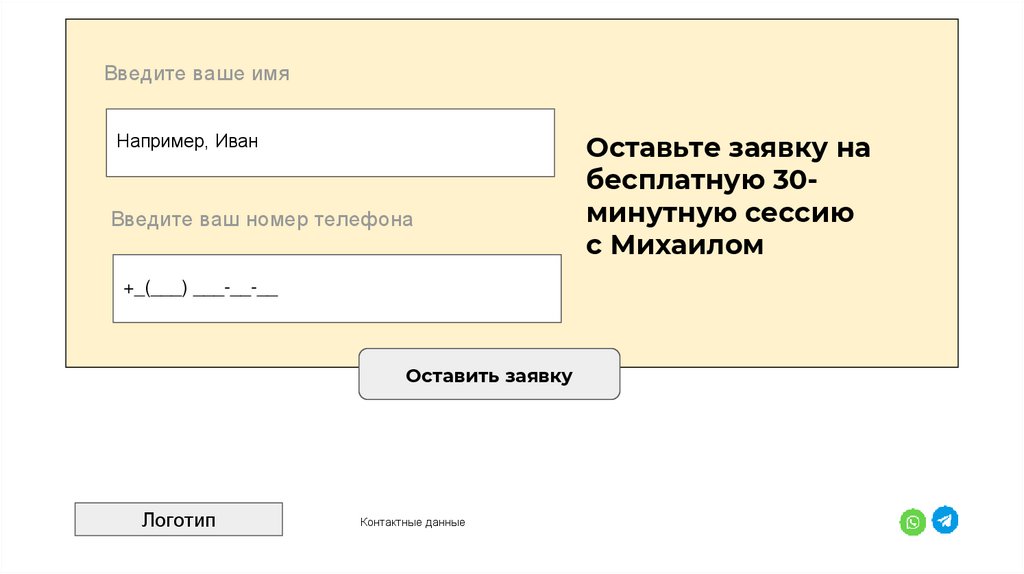
Task: Open the WhatsApp contact icon
Action: (x=912, y=522)
